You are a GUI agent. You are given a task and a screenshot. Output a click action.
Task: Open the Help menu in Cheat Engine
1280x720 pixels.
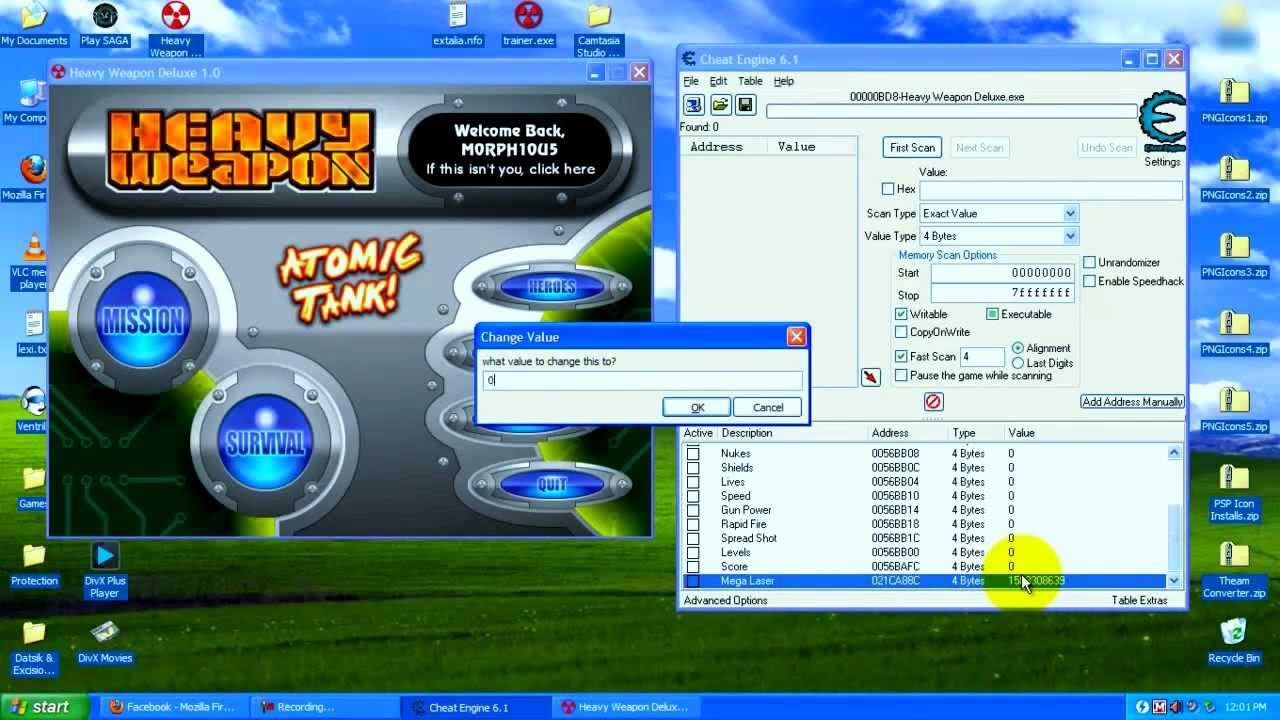[784, 81]
